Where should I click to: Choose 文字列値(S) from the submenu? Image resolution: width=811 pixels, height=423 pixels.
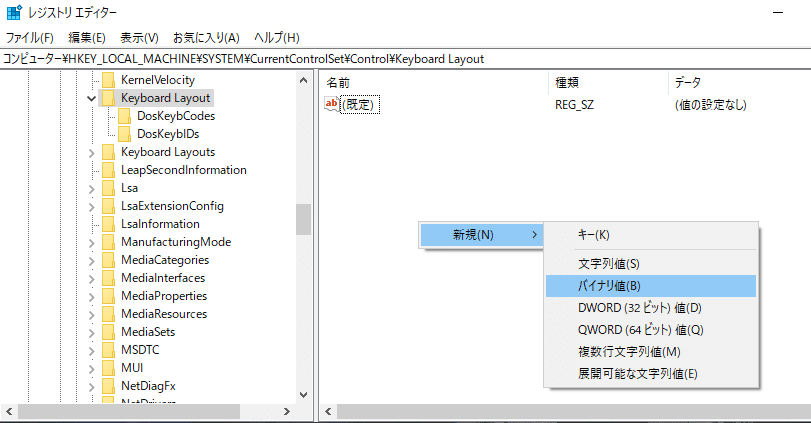pyautogui.click(x=651, y=264)
